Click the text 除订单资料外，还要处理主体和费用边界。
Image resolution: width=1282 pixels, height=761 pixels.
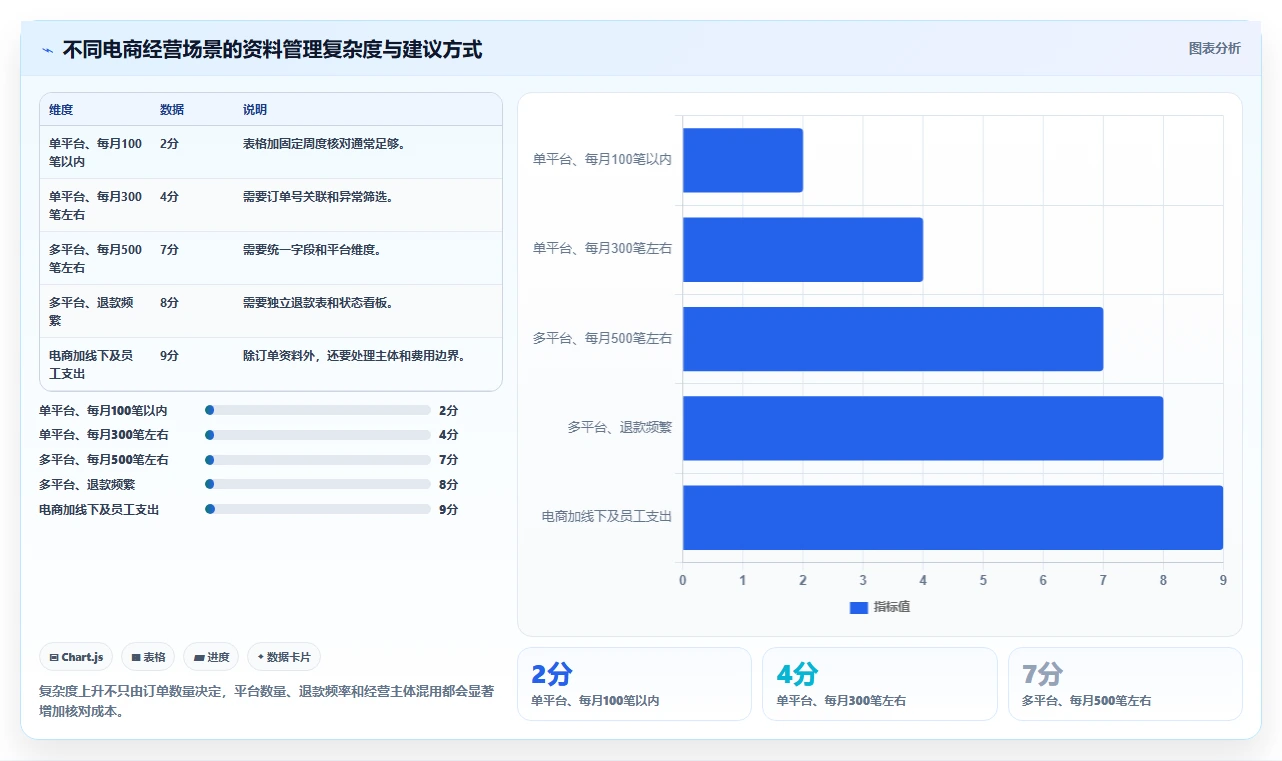click(x=355, y=355)
